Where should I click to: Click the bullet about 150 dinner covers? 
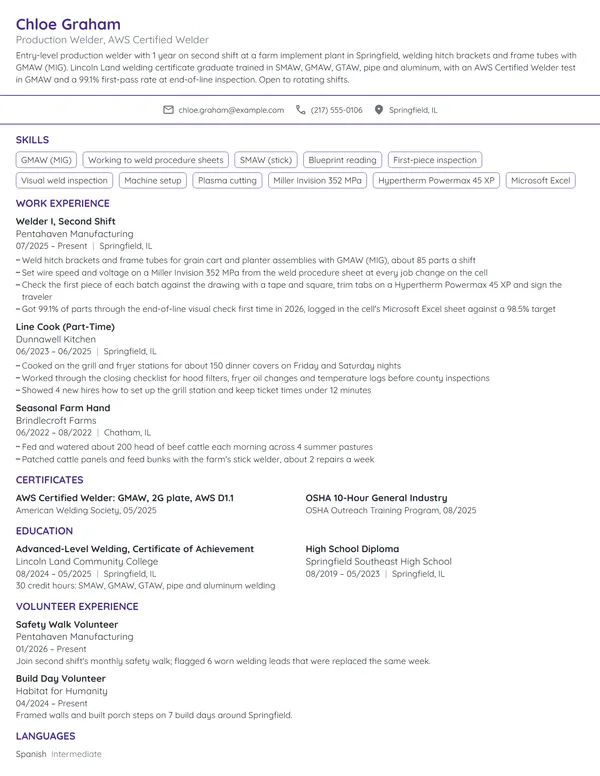pos(208,366)
